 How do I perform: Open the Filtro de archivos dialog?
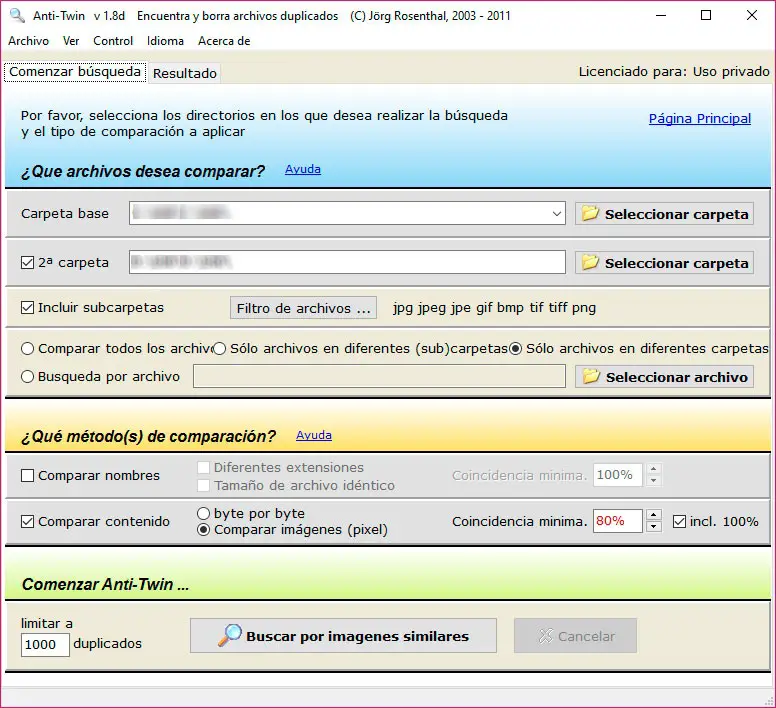coord(303,308)
